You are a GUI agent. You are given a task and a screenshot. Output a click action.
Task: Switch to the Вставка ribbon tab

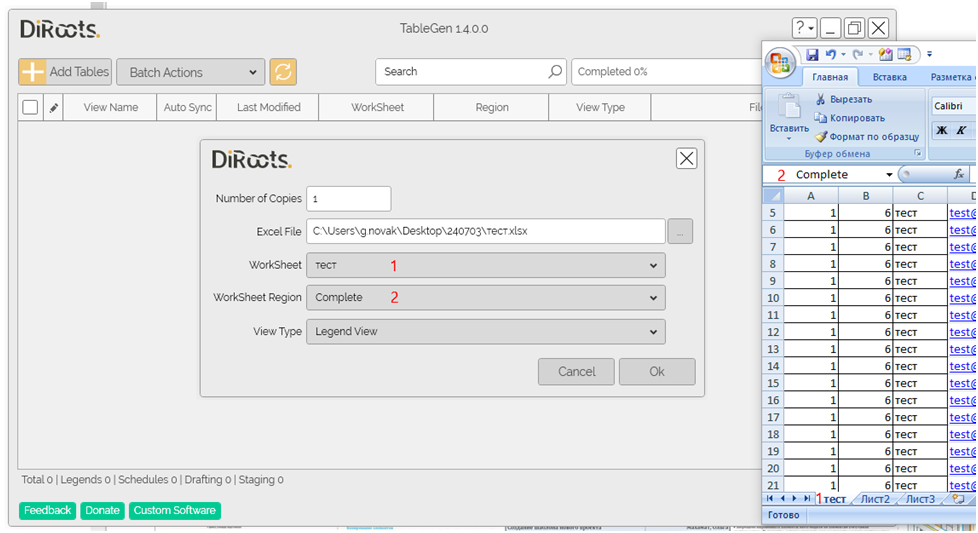(889, 77)
